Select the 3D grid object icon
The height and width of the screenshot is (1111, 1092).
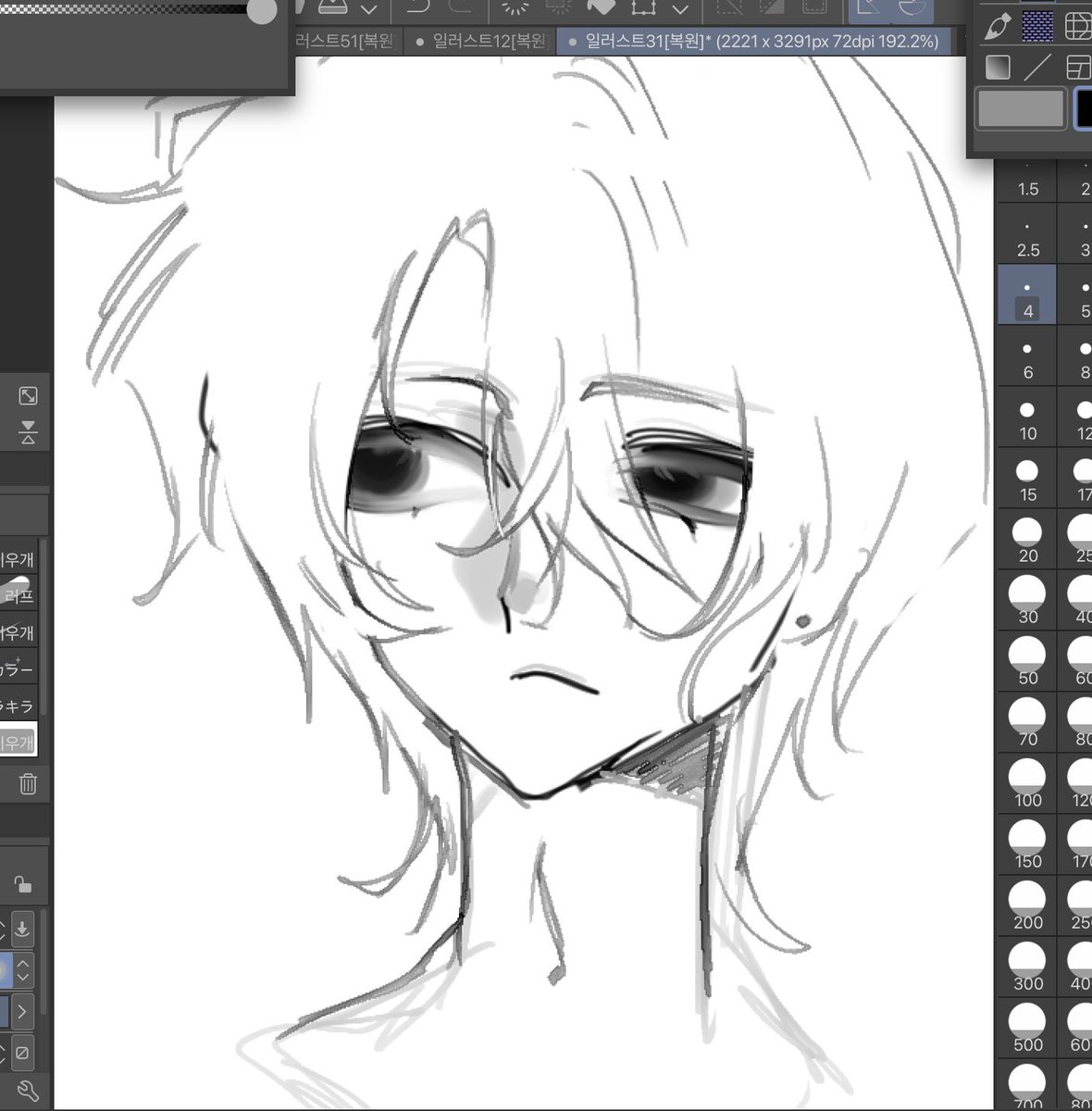pyautogui.click(x=1077, y=27)
